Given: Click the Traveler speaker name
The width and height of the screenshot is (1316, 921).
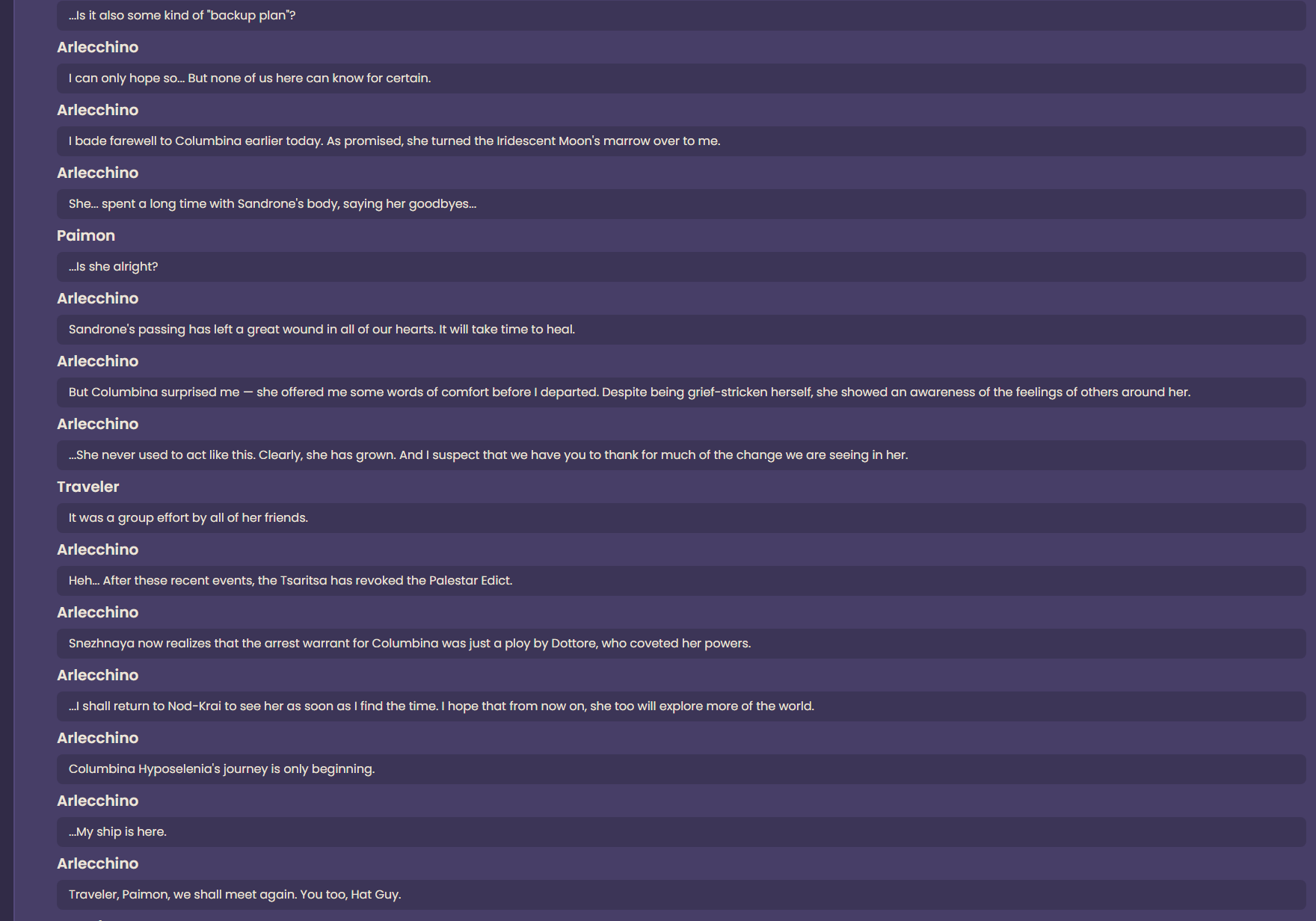Looking at the screenshot, I should [88, 487].
